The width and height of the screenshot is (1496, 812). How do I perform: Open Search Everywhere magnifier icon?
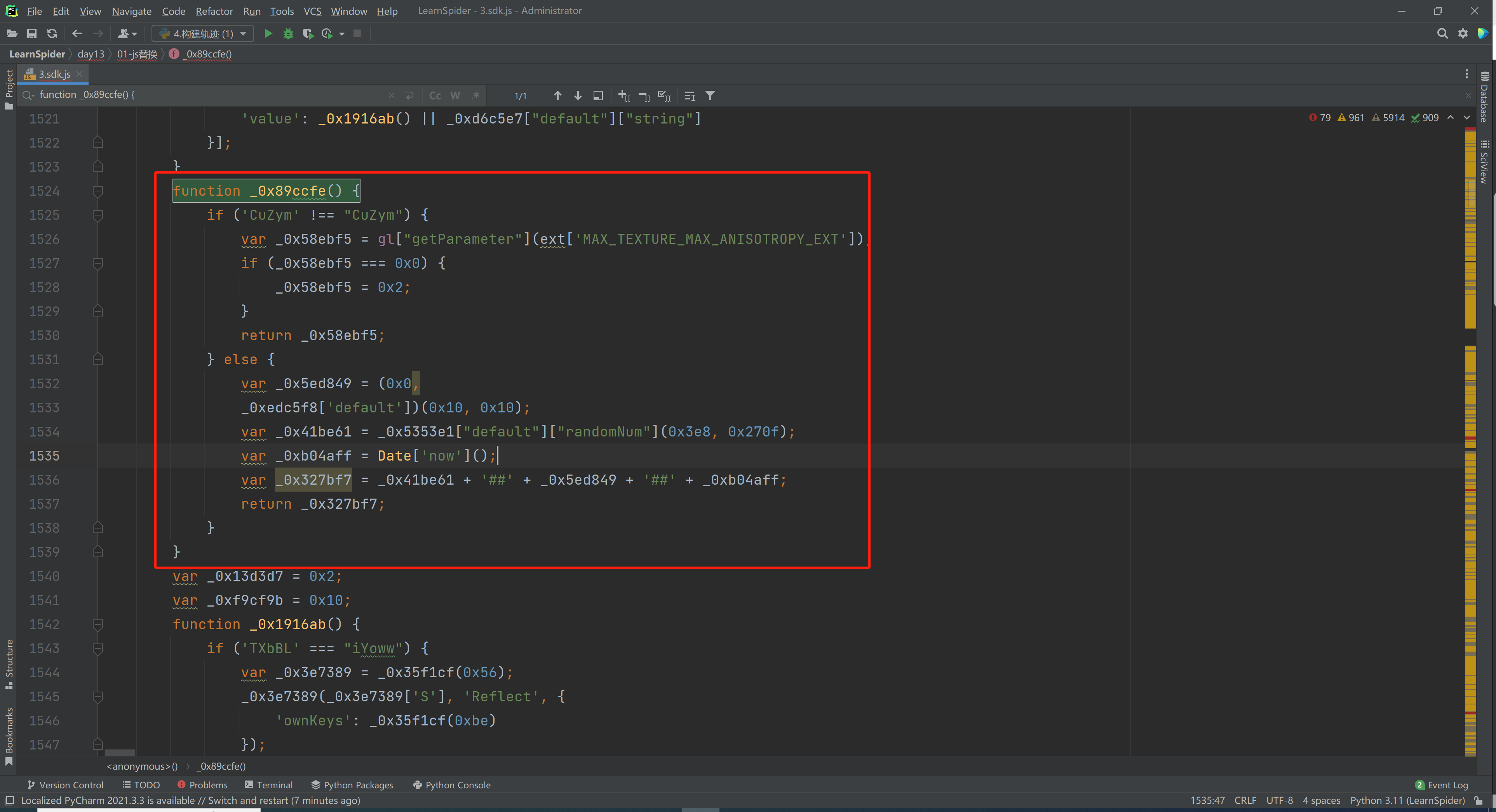coord(1442,34)
